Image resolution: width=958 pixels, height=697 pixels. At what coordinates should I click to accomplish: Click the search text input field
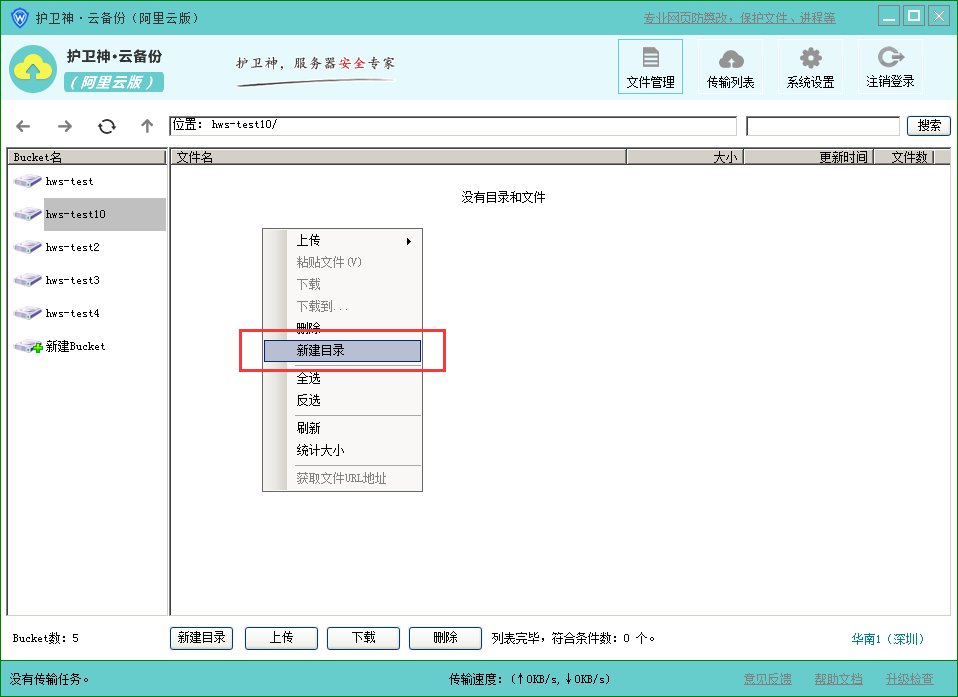coord(822,126)
